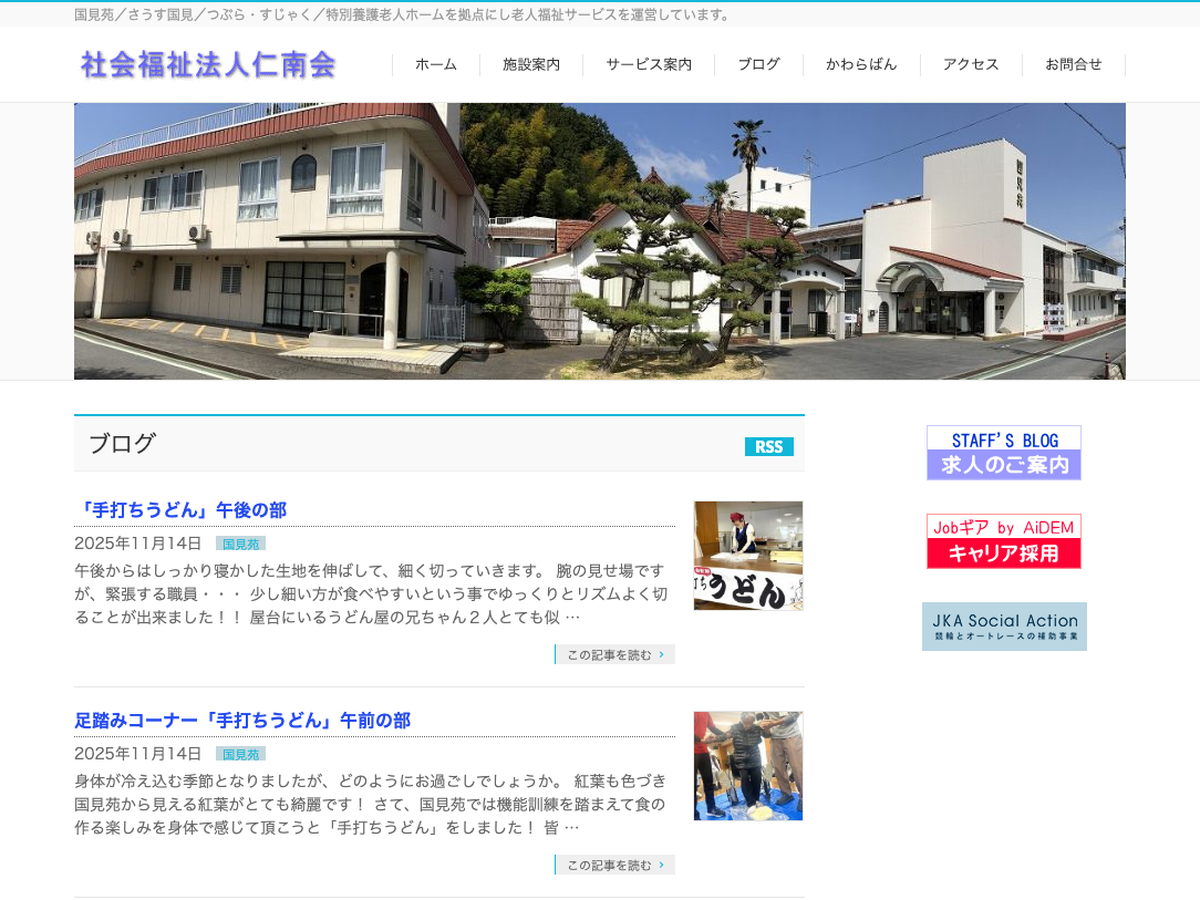The width and height of the screenshot is (1200, 900).
Task: Click the 国見苑 tag on the first post
Action: click(240, 544)
